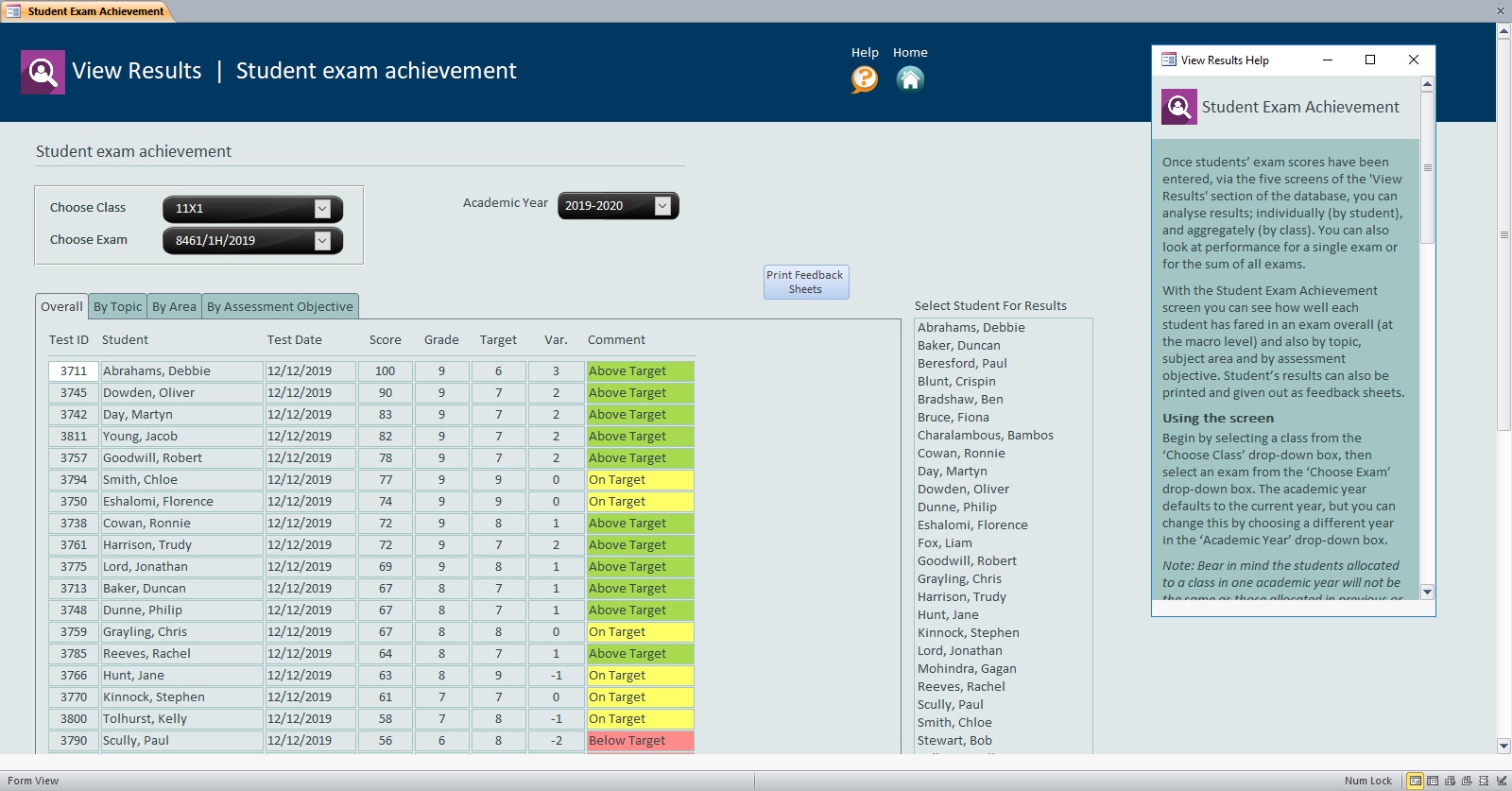Click Tolhurst, Kelly in the results table
Screen dimensions: 1512x791
tap(181, 719)
